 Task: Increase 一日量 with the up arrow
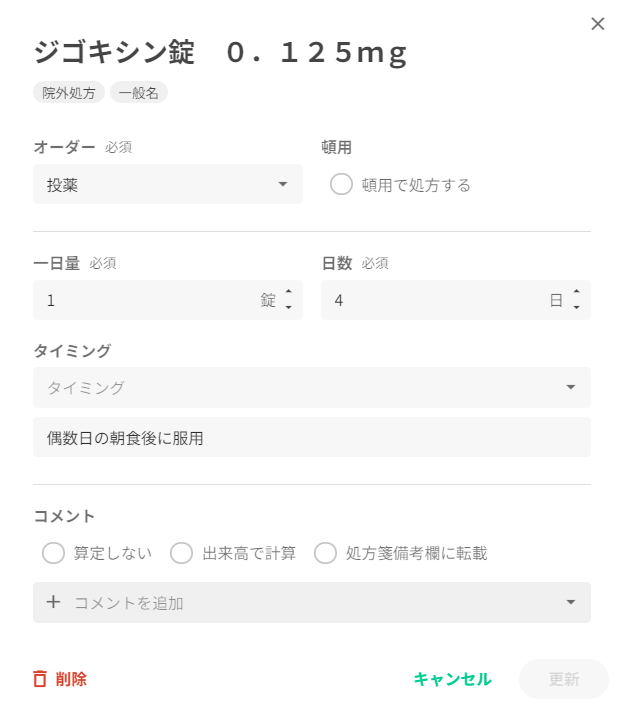click(289, 292)
